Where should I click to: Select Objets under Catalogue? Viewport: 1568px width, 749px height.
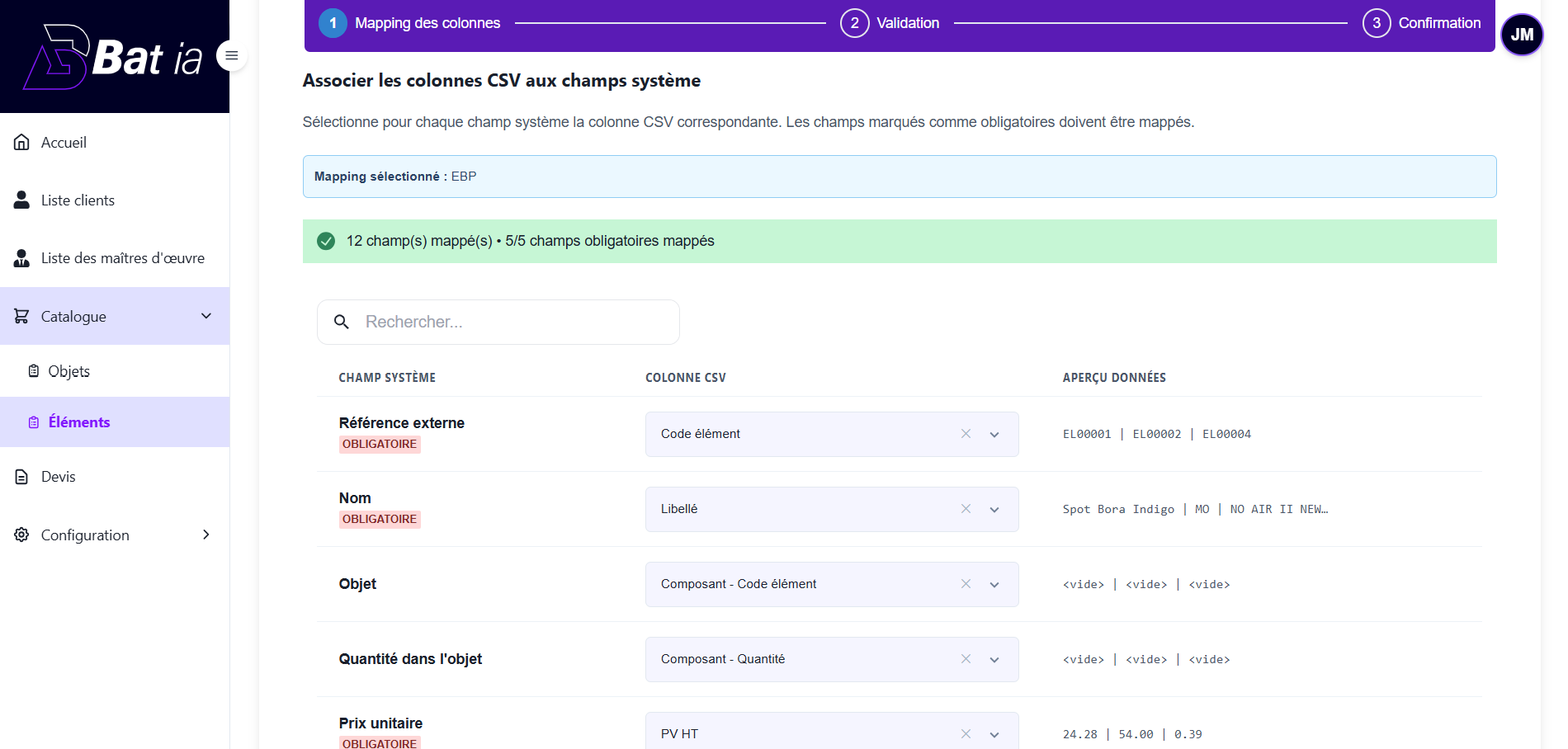pos(68,371)
